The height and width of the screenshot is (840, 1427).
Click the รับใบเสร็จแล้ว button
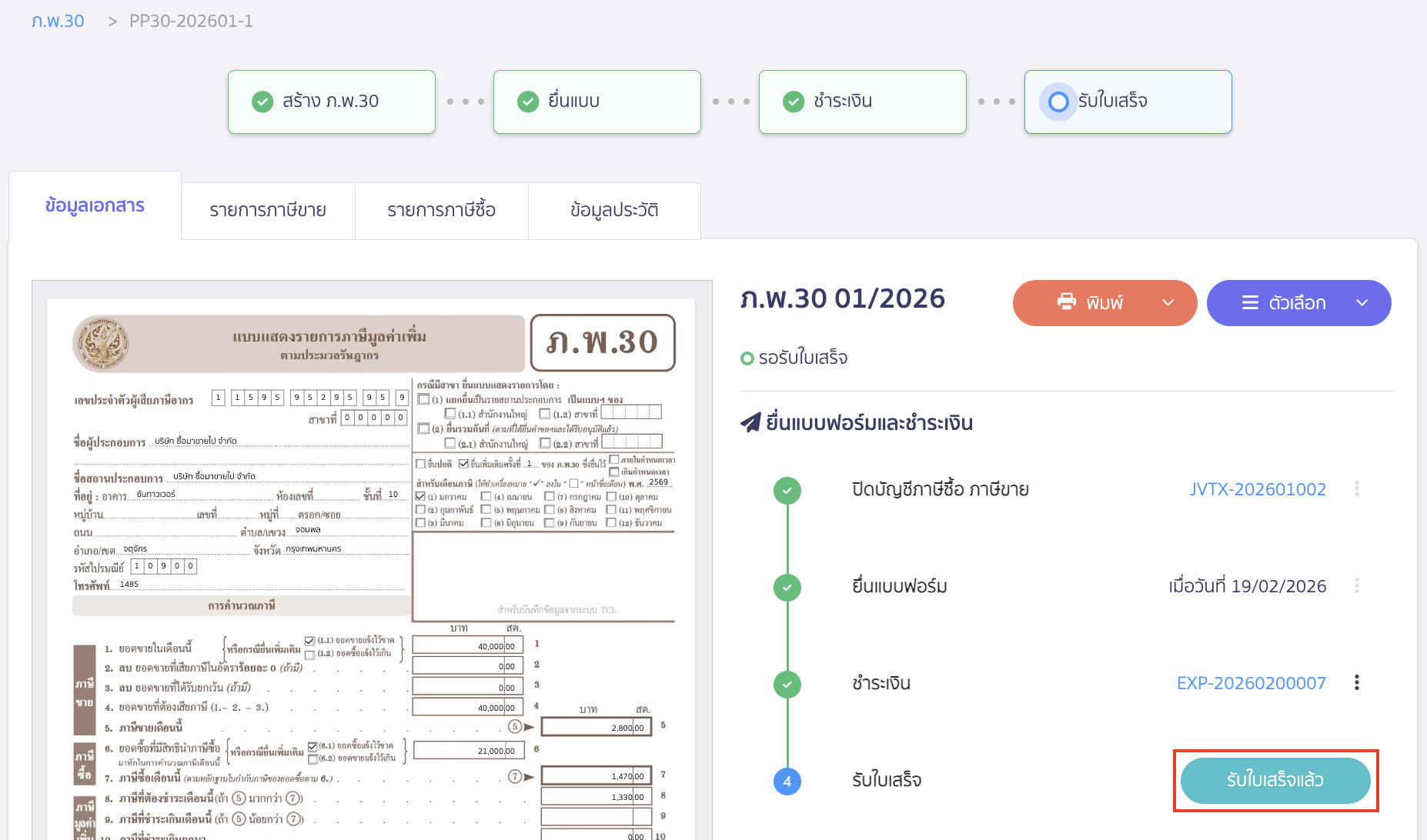(1275, 780)
